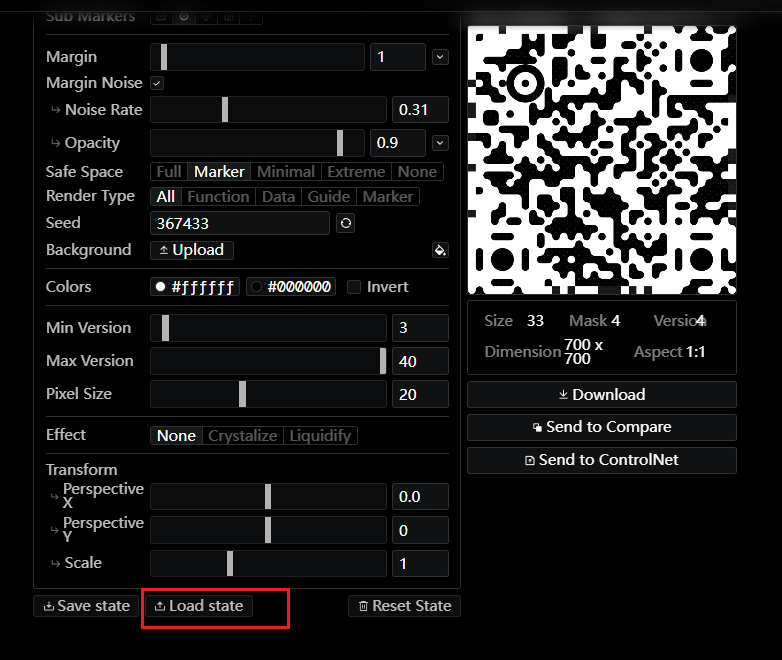Select Full safe space option
782x660 pixels.
click(169, 172)
